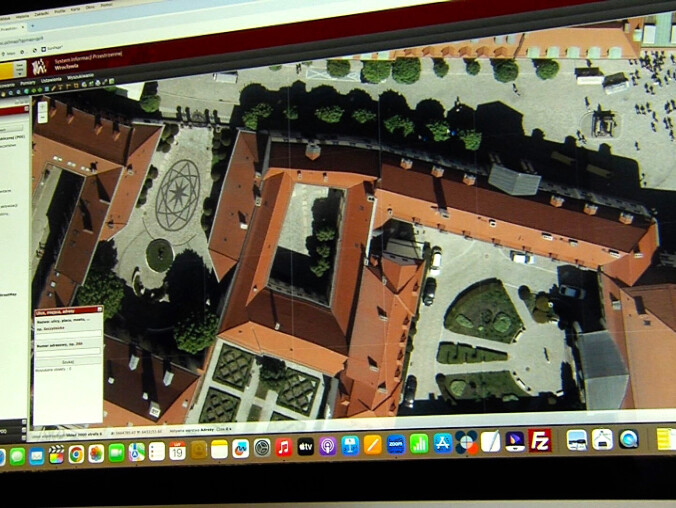
Task: Click the address number input field
Action: pos(68,351)
